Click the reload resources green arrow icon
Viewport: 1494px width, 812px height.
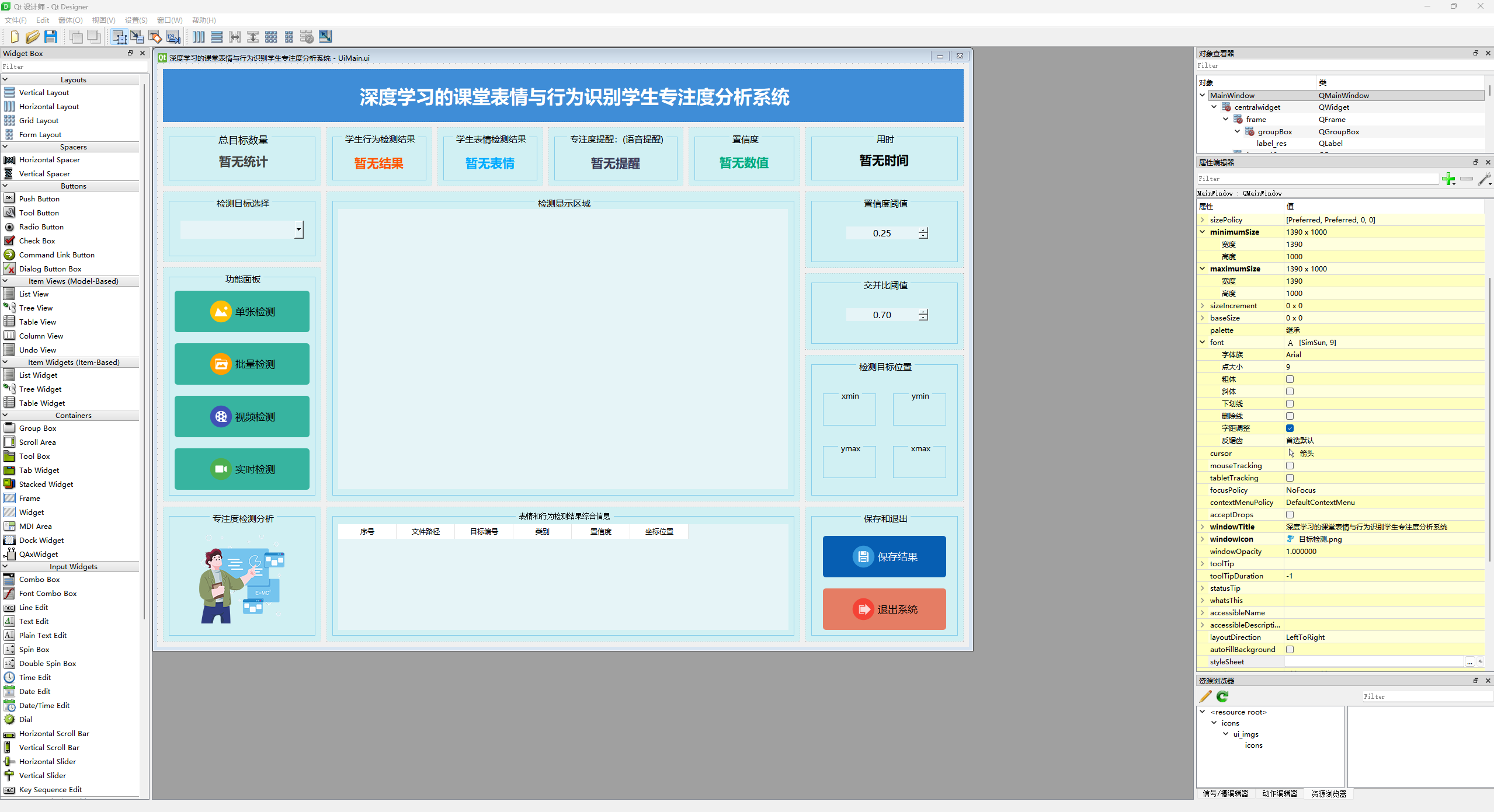[1222, 696]
